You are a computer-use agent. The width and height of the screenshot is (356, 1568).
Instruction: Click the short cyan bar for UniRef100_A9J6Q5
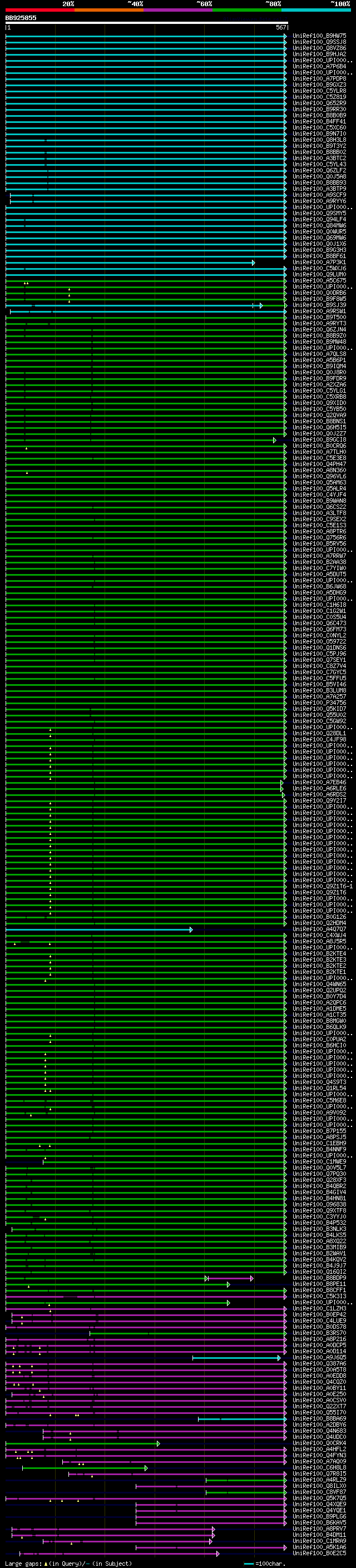(236, 1358)
